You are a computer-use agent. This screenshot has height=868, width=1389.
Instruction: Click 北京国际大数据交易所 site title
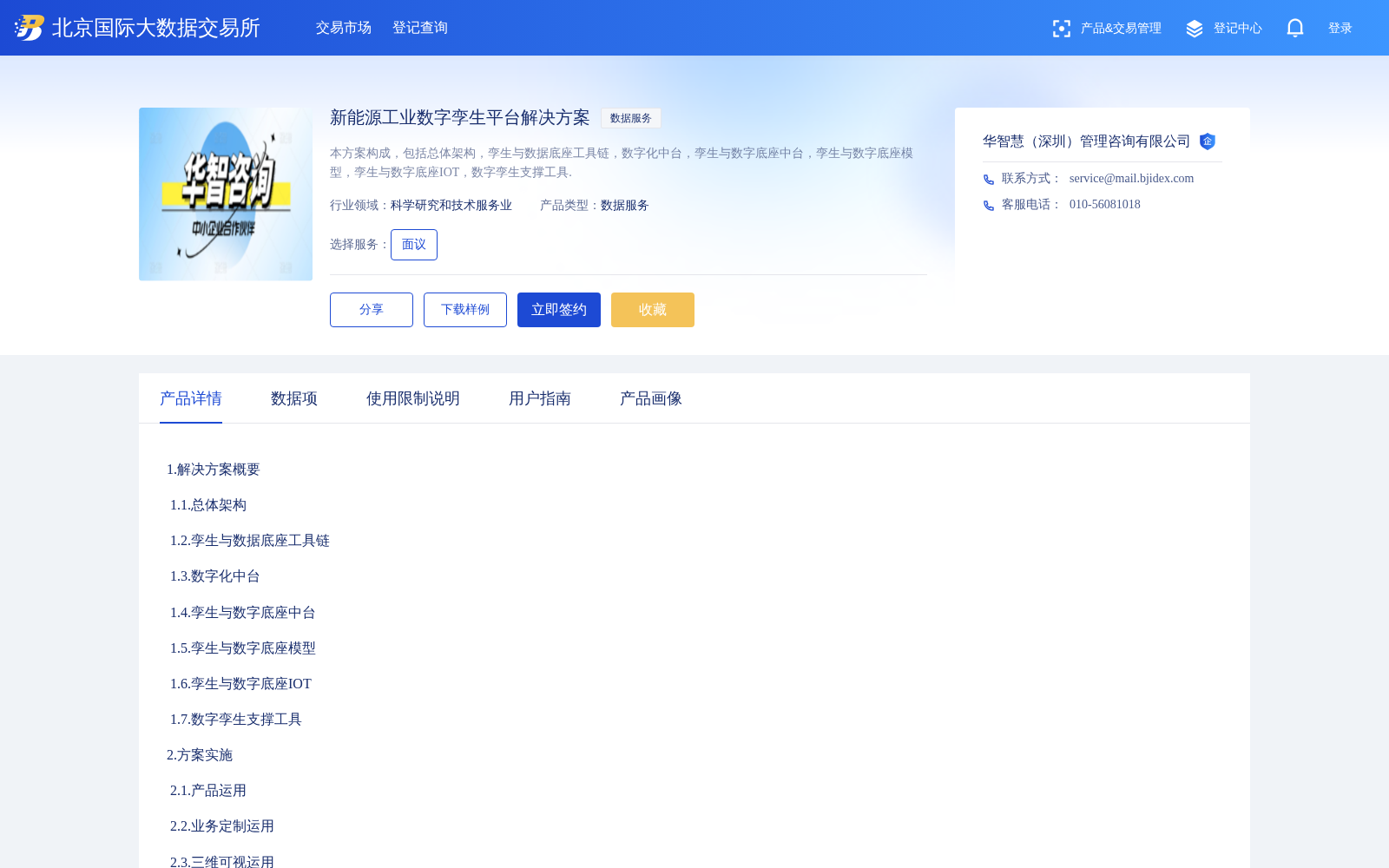point(156,28)
